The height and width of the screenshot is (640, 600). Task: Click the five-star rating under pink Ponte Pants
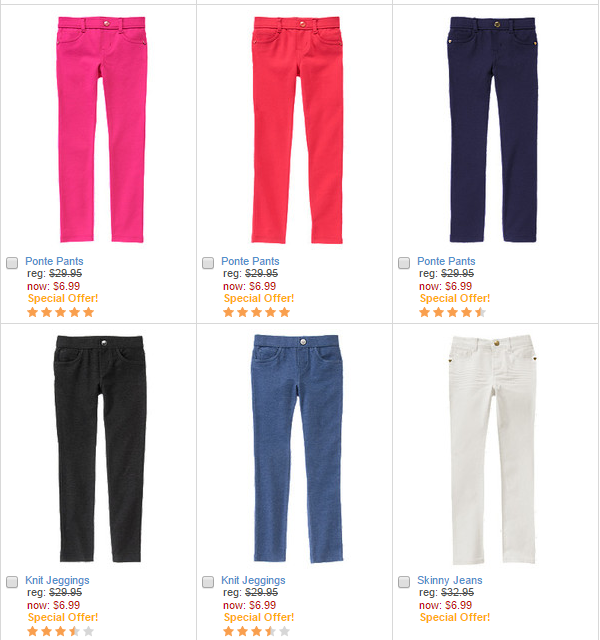60,313
